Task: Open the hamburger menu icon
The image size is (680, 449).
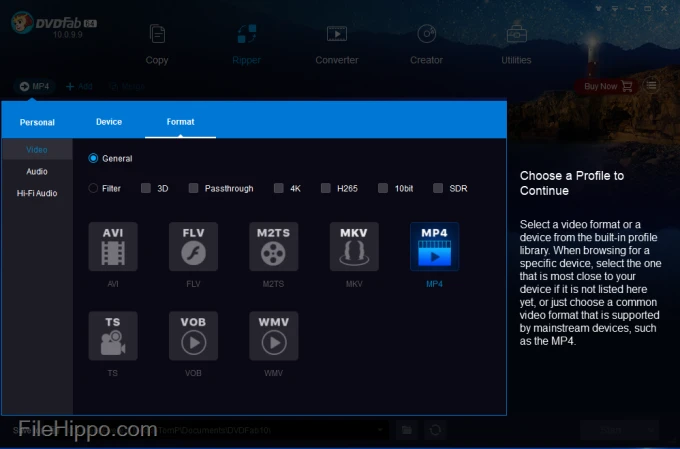Action: (x=651, y=85)
